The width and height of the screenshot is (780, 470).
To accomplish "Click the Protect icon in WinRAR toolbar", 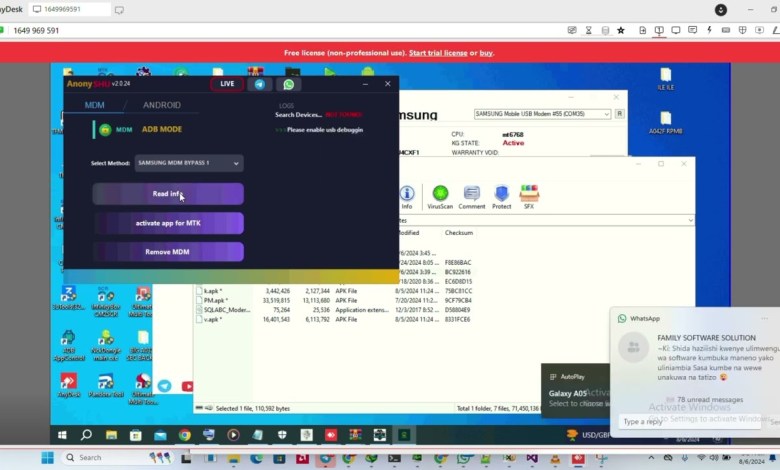I will tap(501, 194).
